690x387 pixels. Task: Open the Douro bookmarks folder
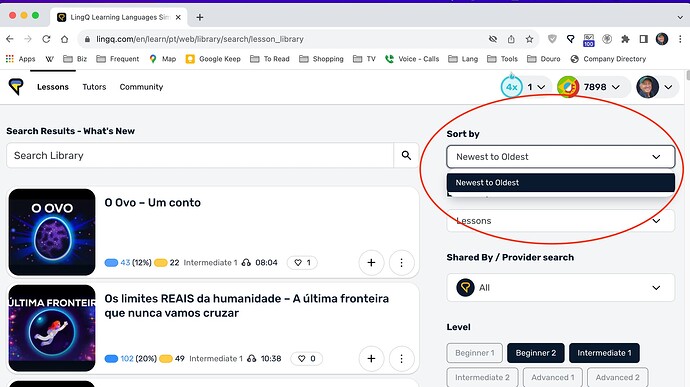pos(544,59)
